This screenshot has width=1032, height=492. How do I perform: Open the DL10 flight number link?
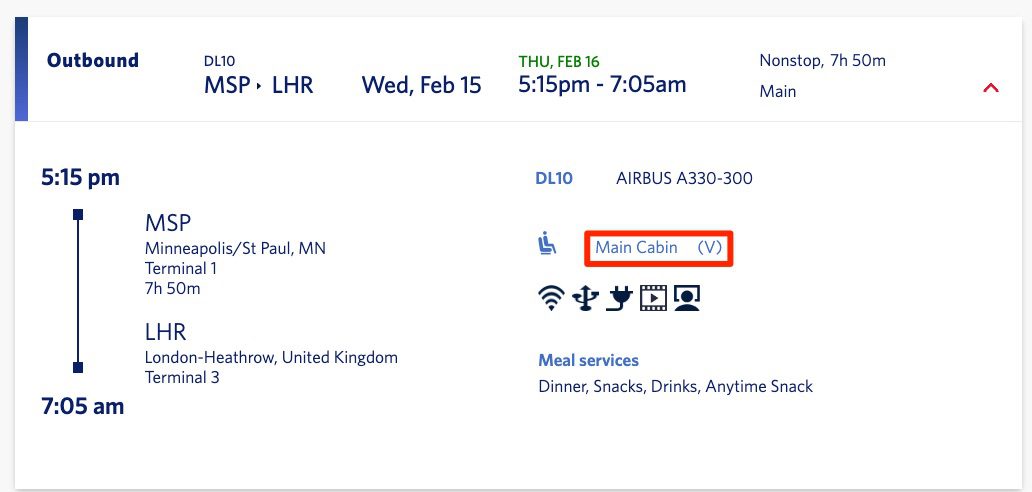(554, 178)
